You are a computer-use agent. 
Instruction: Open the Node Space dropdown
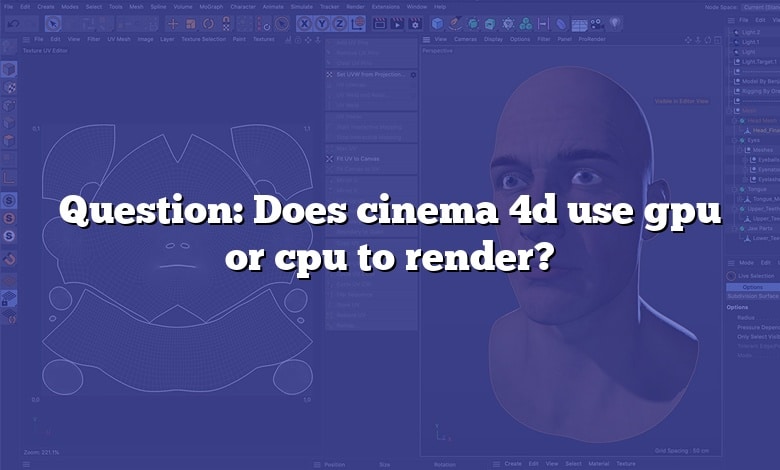760,7
